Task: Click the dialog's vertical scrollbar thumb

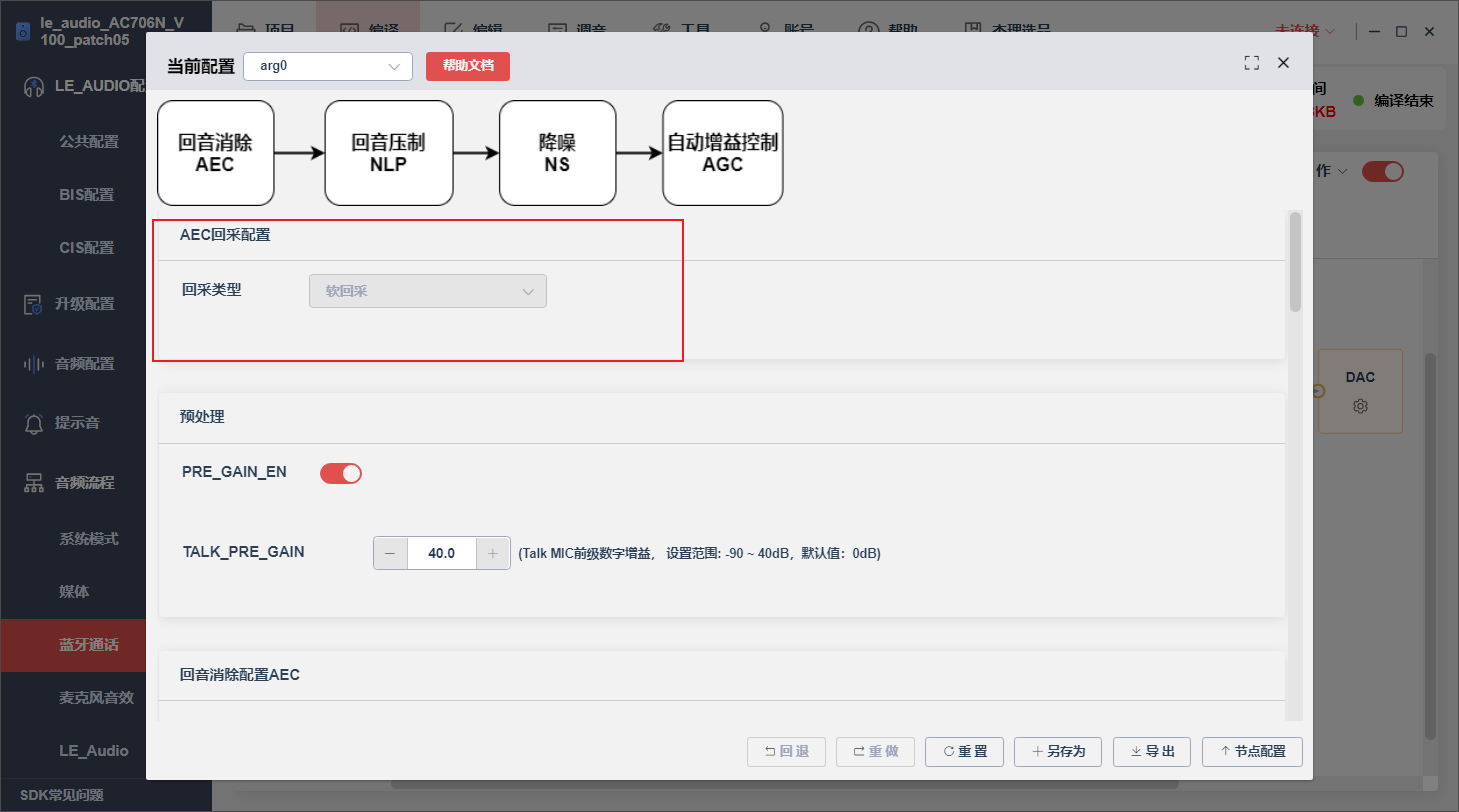Action: point(1295,261)
